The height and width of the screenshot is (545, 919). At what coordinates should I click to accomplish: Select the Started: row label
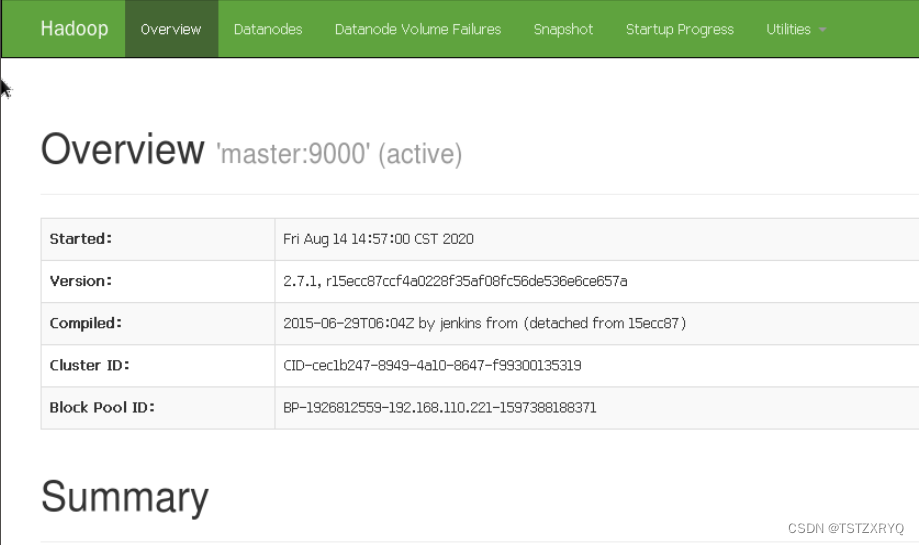[x=81, y=239]
